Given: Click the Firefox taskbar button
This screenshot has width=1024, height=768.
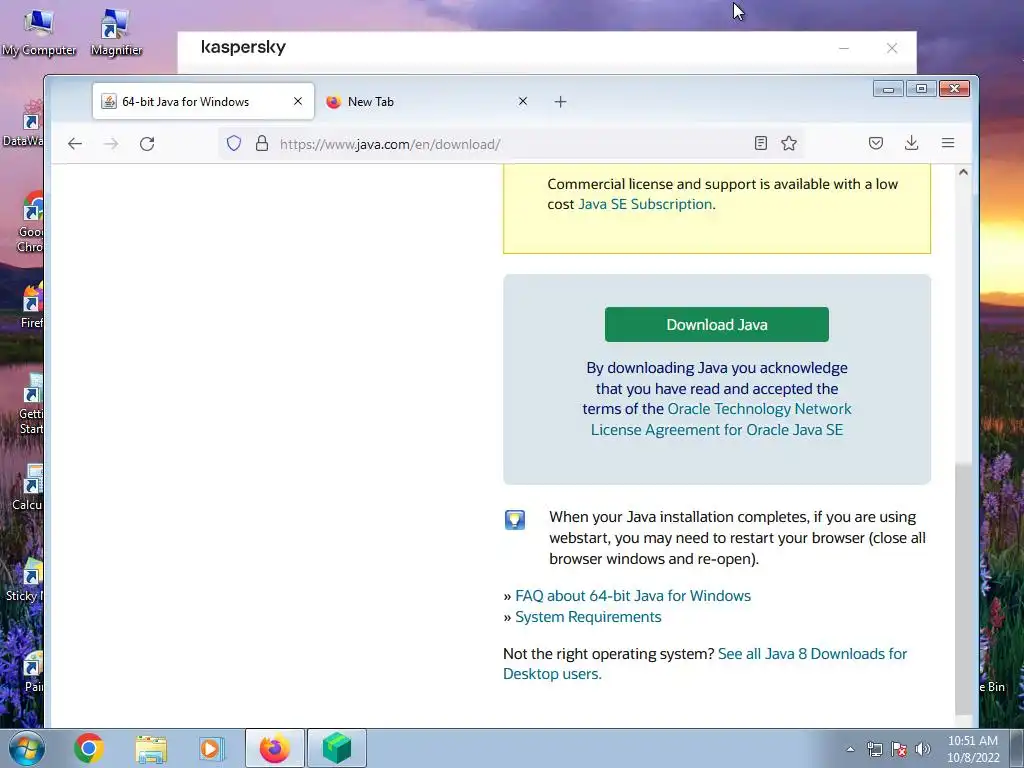Looking at the screenshot, I should (x=274, y=748).
